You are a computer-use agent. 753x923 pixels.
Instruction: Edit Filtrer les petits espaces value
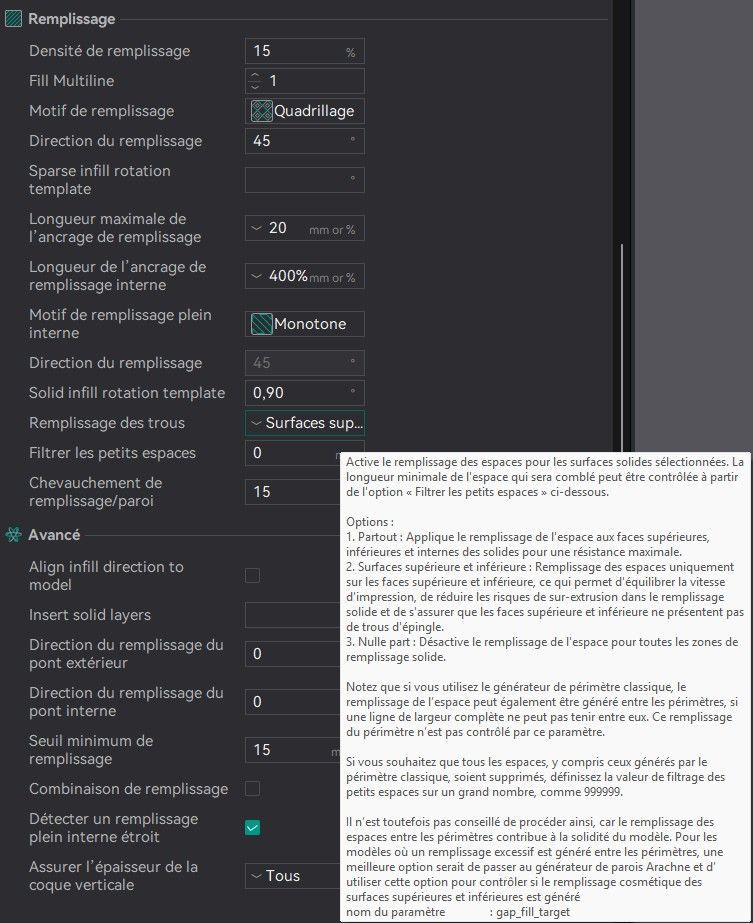pos(293,453)
